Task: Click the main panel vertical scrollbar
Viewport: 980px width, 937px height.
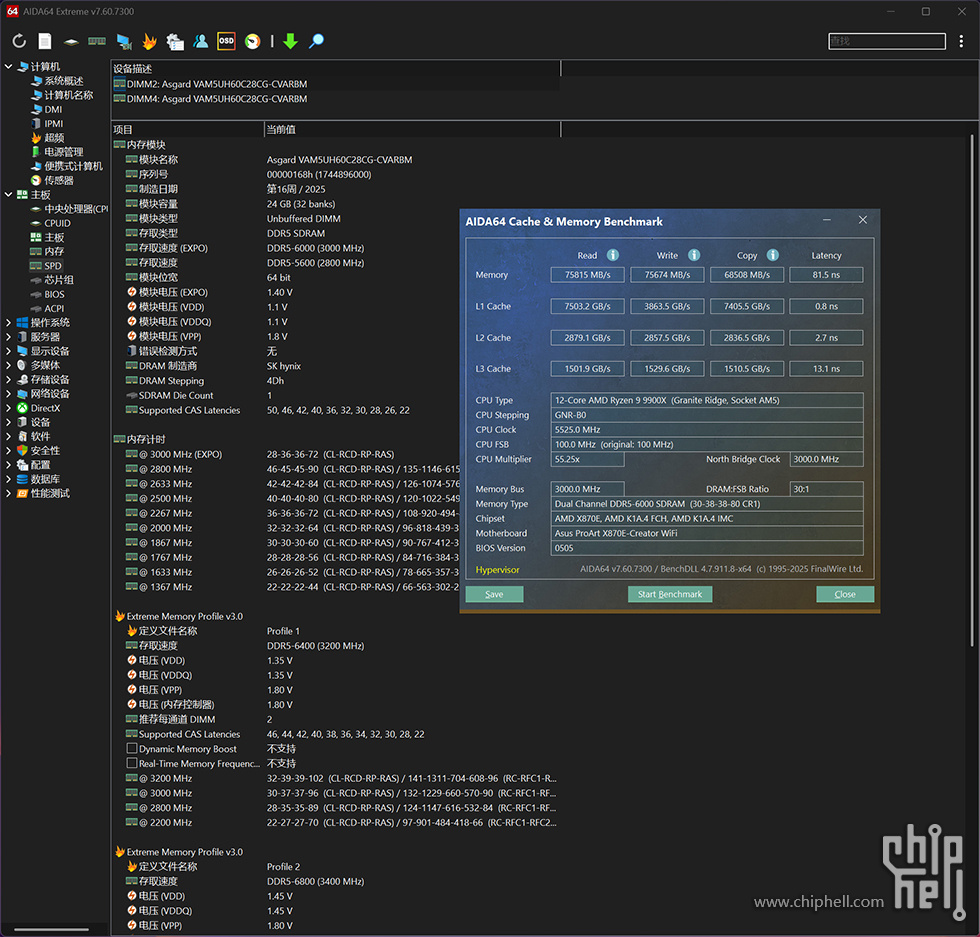Action: pyautogui.click(x=972, y=391)
